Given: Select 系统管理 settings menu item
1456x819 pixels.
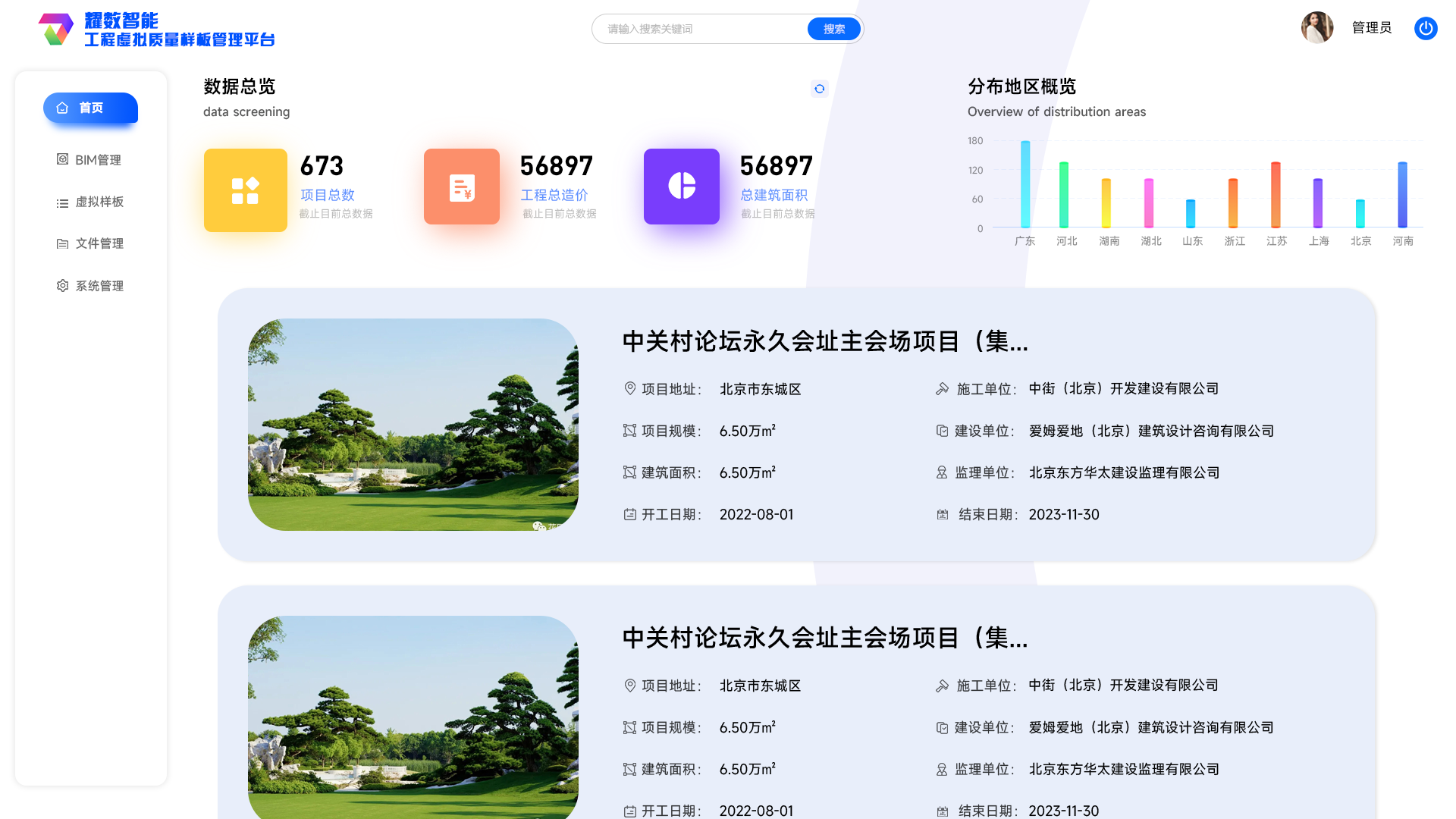Looking at the screenshot, I should [x=90, y=286].
